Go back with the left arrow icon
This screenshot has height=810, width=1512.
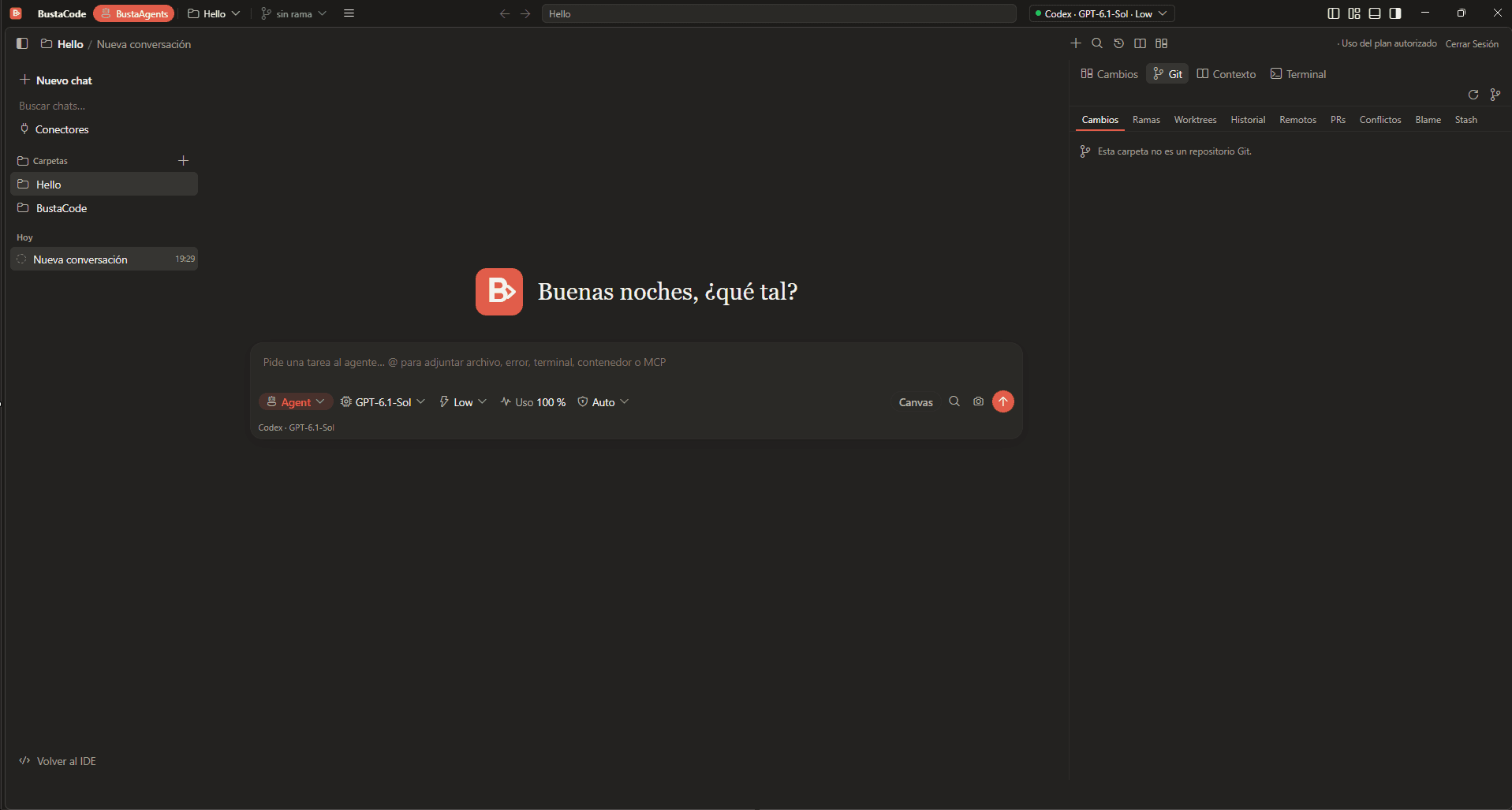pos(505,13)
